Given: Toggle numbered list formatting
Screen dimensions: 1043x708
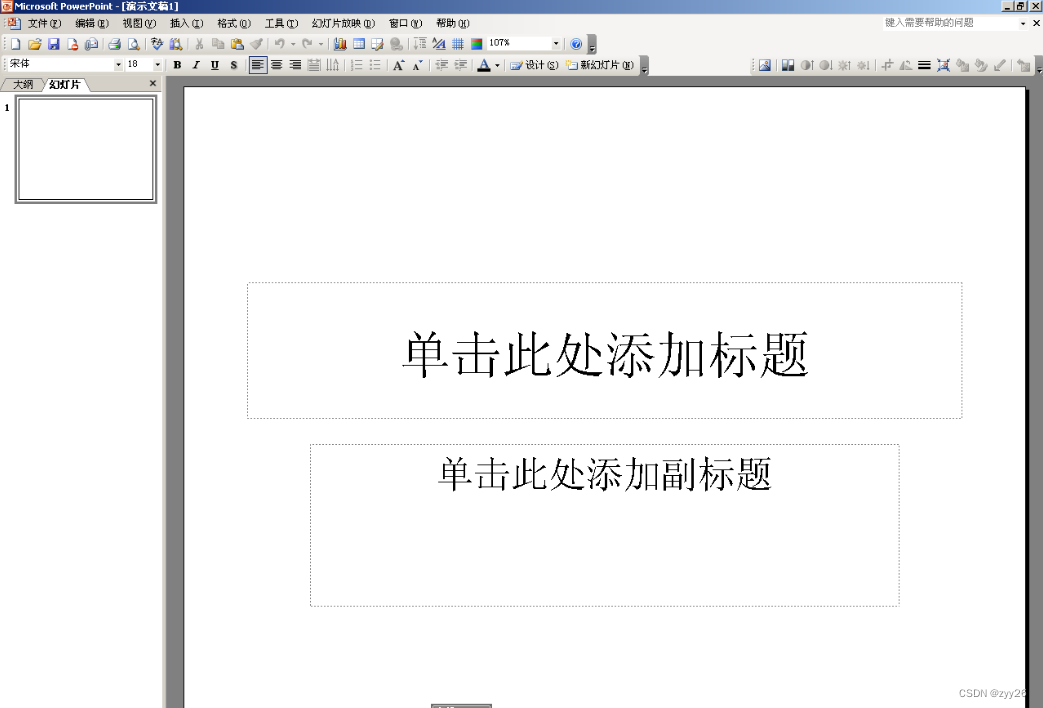Looking at the screenshot, I should [357, 65].
